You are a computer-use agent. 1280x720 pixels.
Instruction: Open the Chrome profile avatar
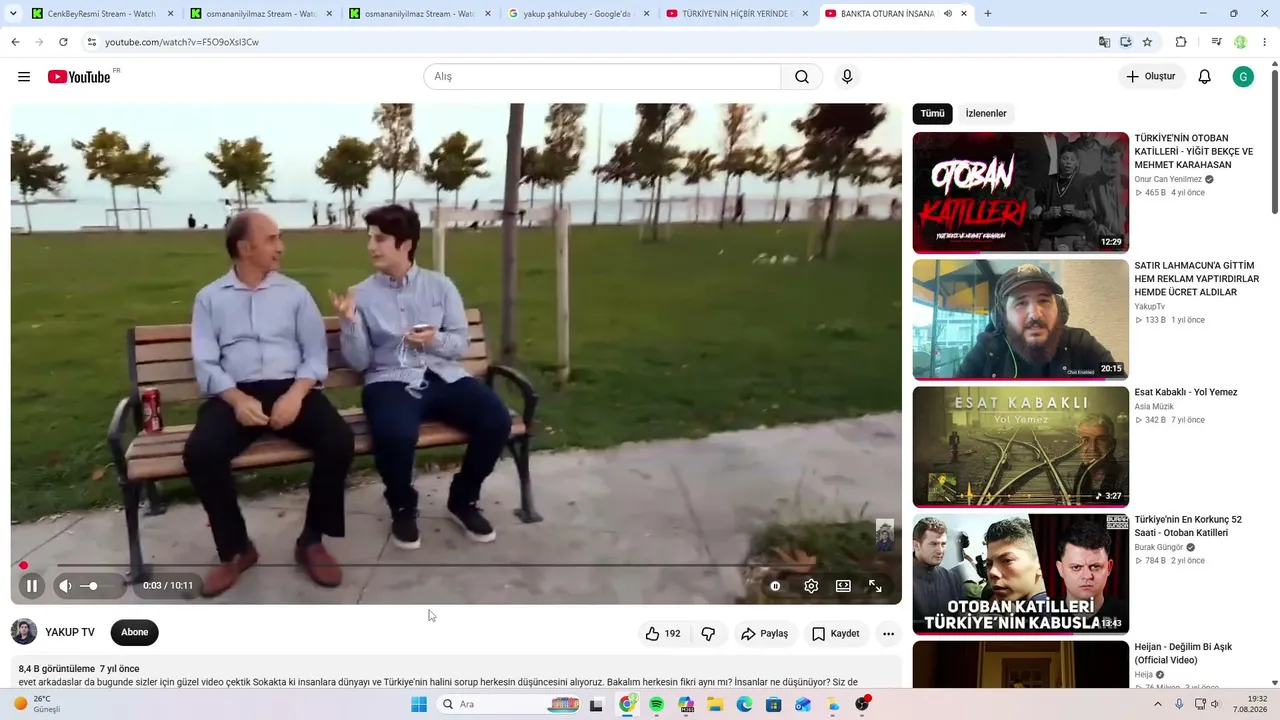1241,42
